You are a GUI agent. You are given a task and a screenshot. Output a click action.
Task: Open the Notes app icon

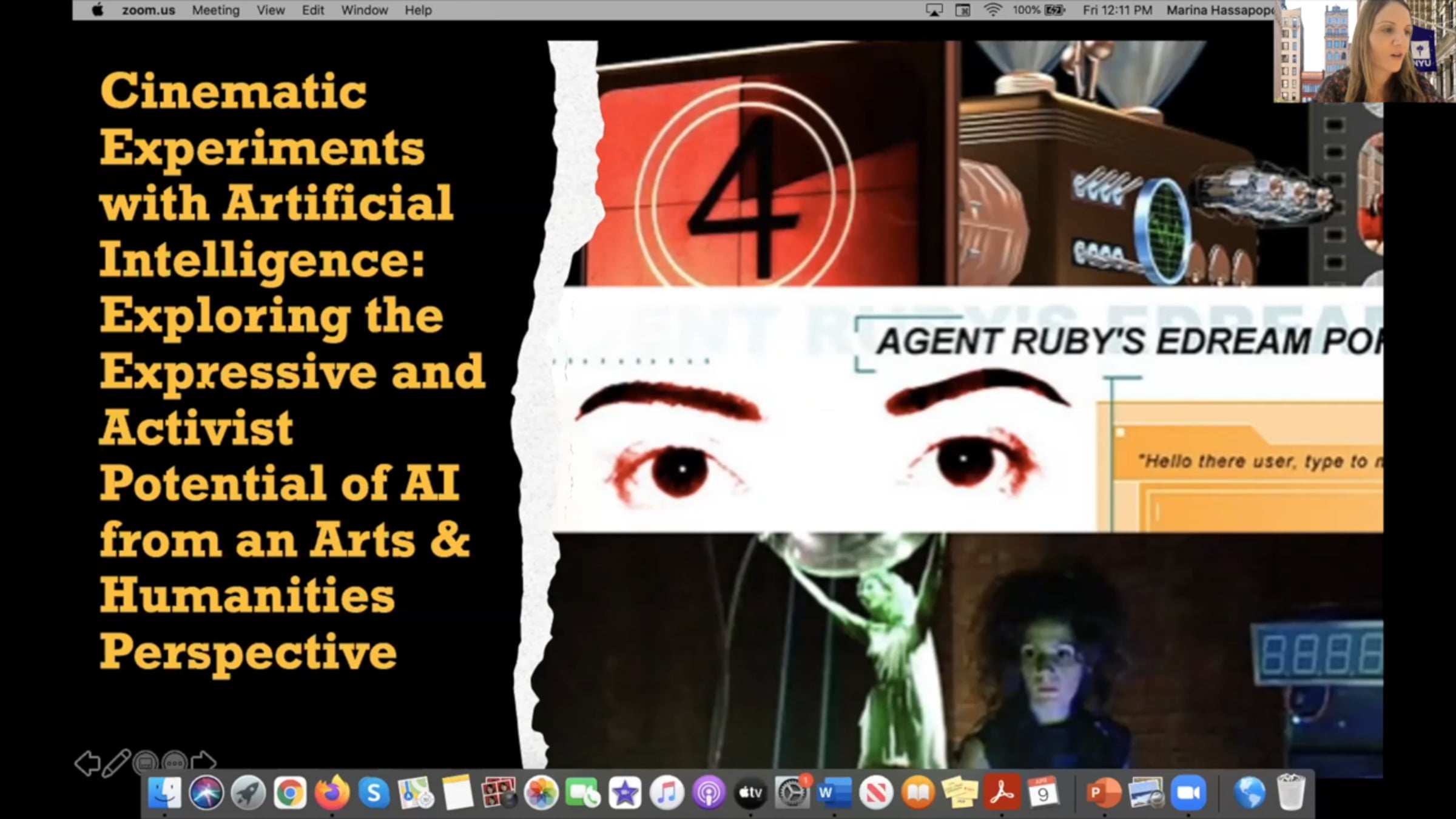click(x=457, y=793)
